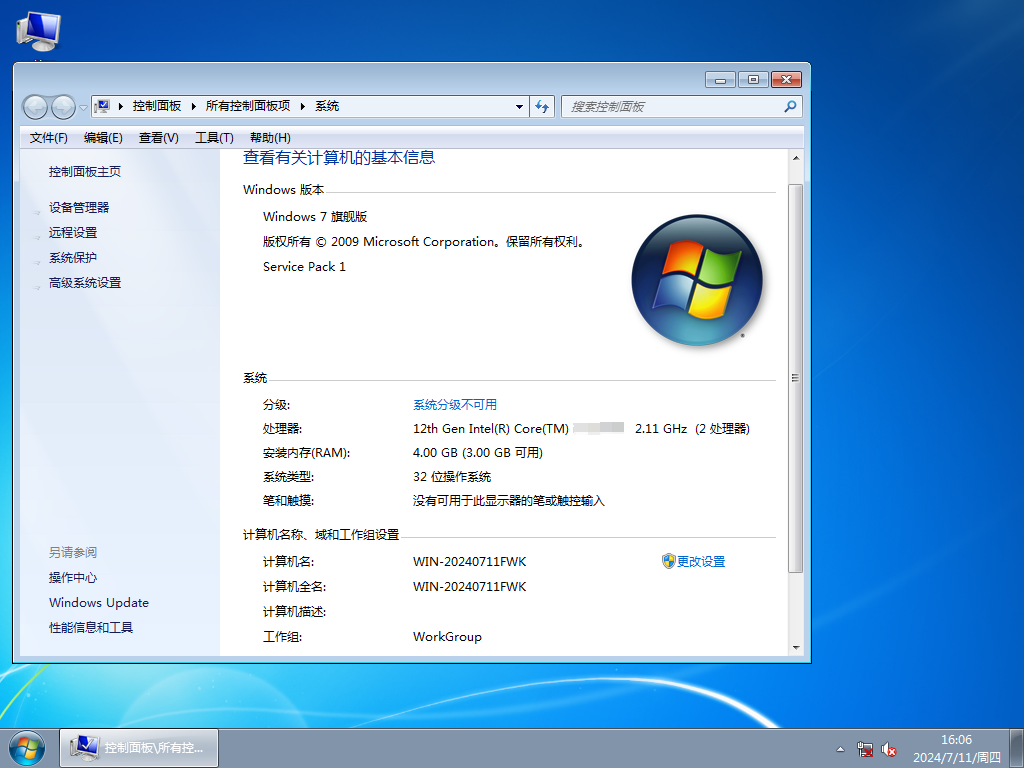Click the search magnifier icon
This screenshot has width=1024, height=768.
click(789, 106)
